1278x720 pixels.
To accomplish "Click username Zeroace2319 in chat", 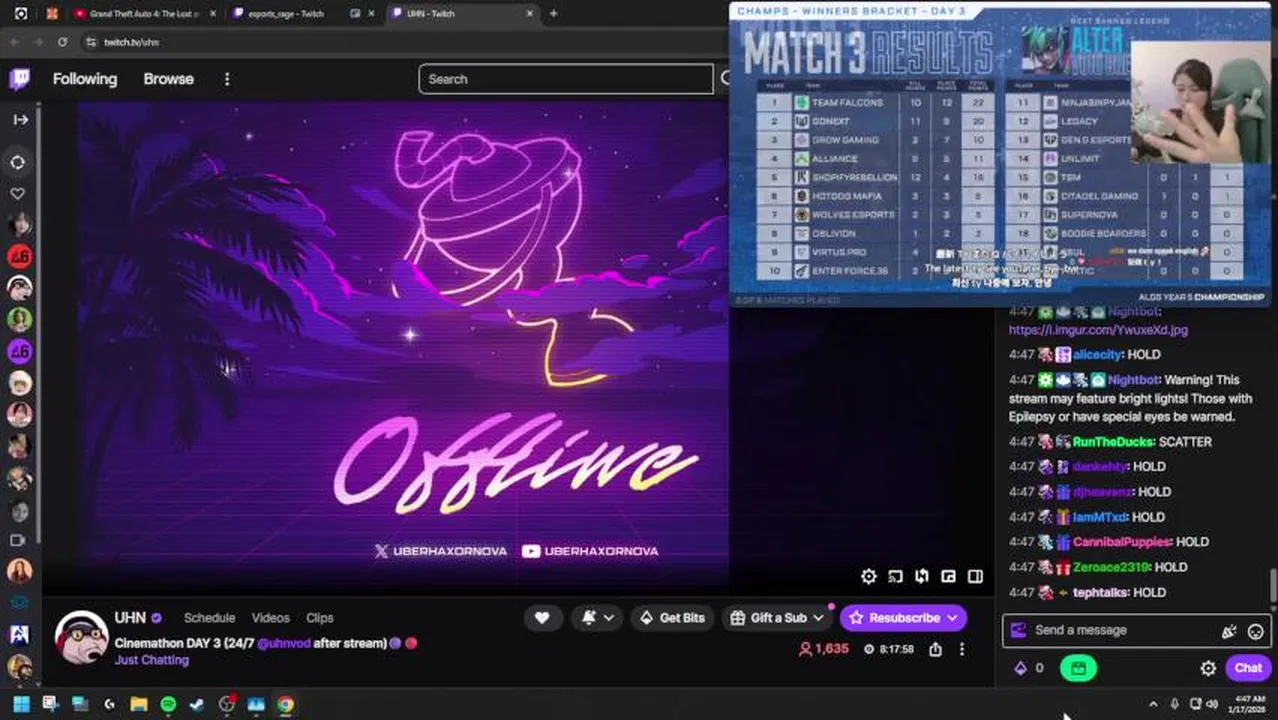I will pos(1111,567).
